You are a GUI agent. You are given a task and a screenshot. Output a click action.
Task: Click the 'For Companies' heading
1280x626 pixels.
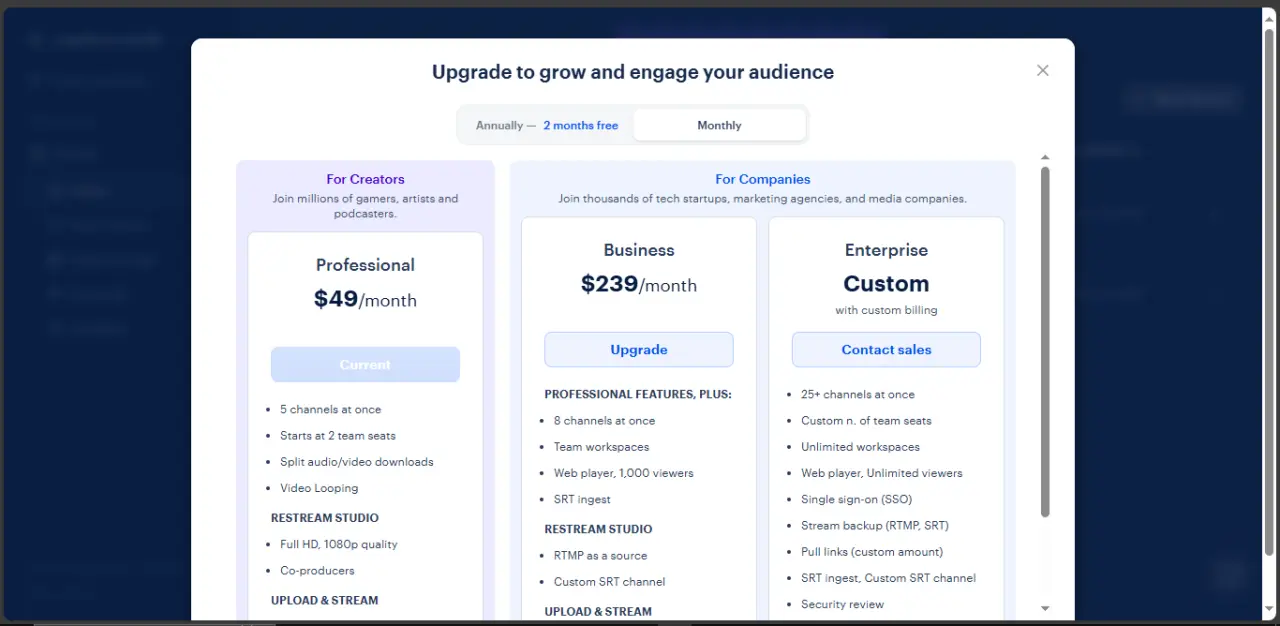763,179
